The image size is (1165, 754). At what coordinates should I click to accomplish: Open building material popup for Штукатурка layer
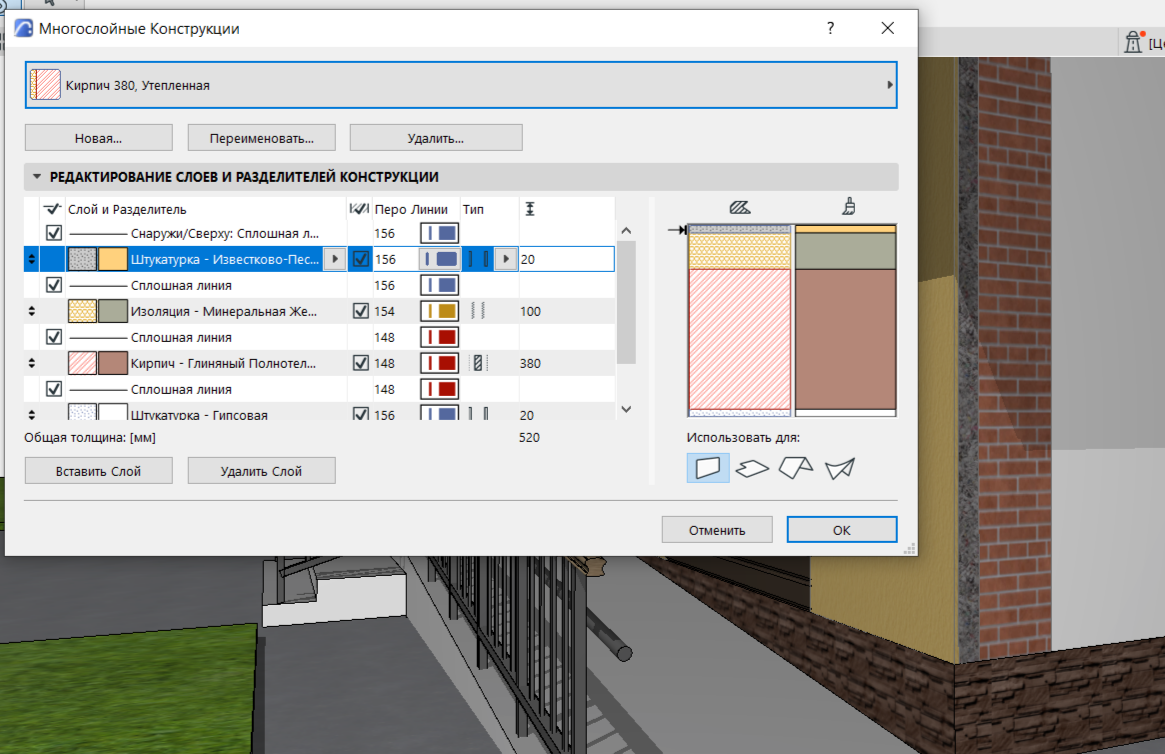[x=334, y=259]
